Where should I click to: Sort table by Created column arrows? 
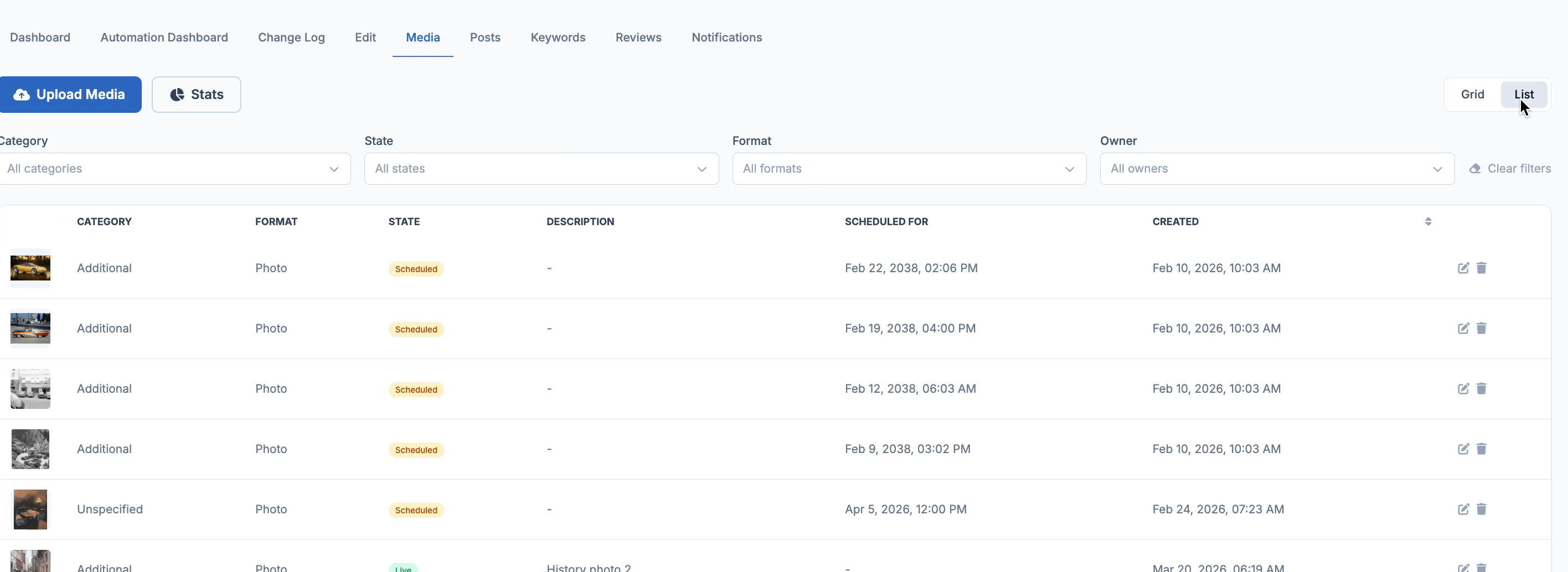click(1427, 222)
